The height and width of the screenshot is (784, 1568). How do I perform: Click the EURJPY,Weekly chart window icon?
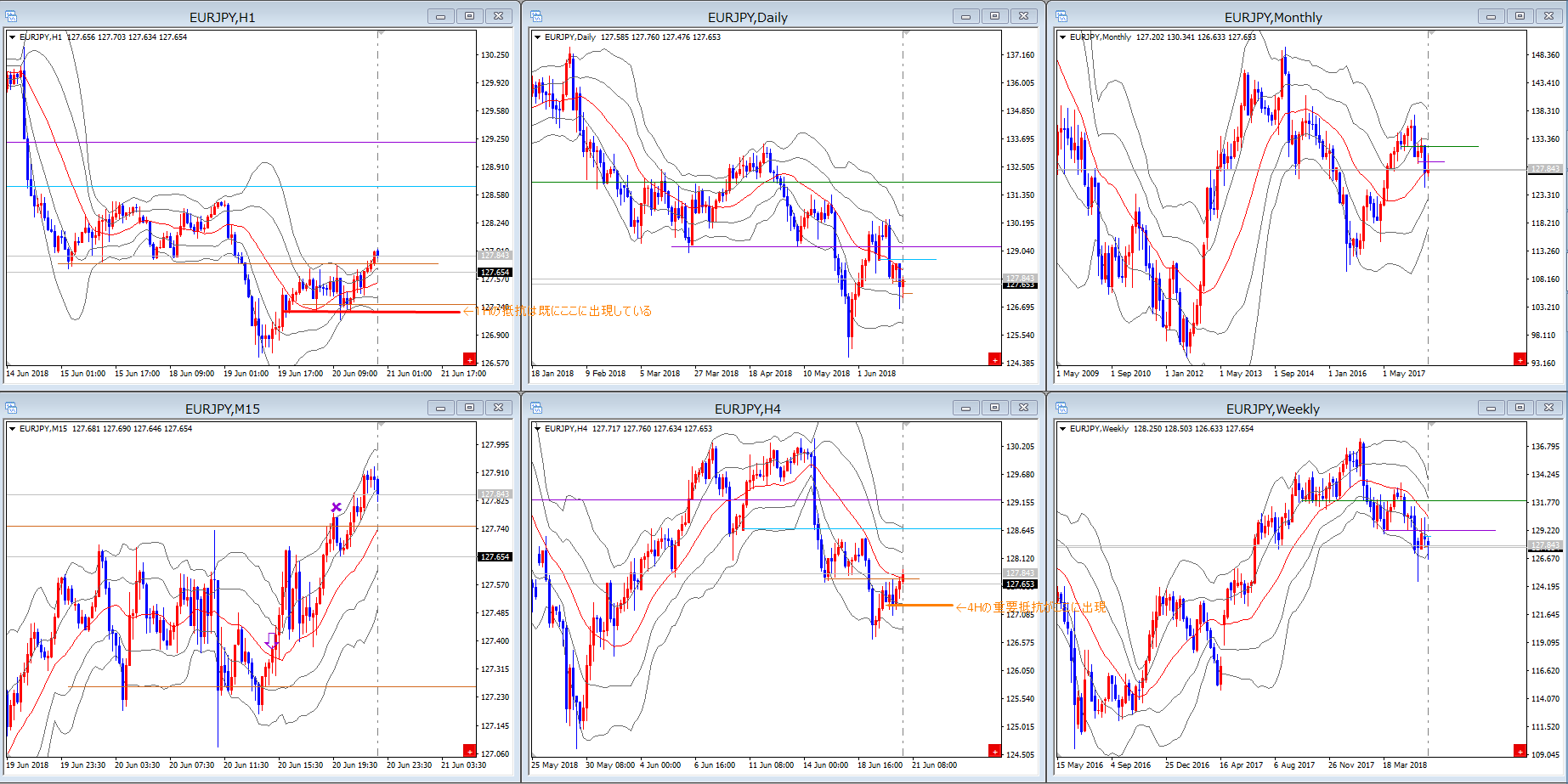click(x=1062, y=408)
